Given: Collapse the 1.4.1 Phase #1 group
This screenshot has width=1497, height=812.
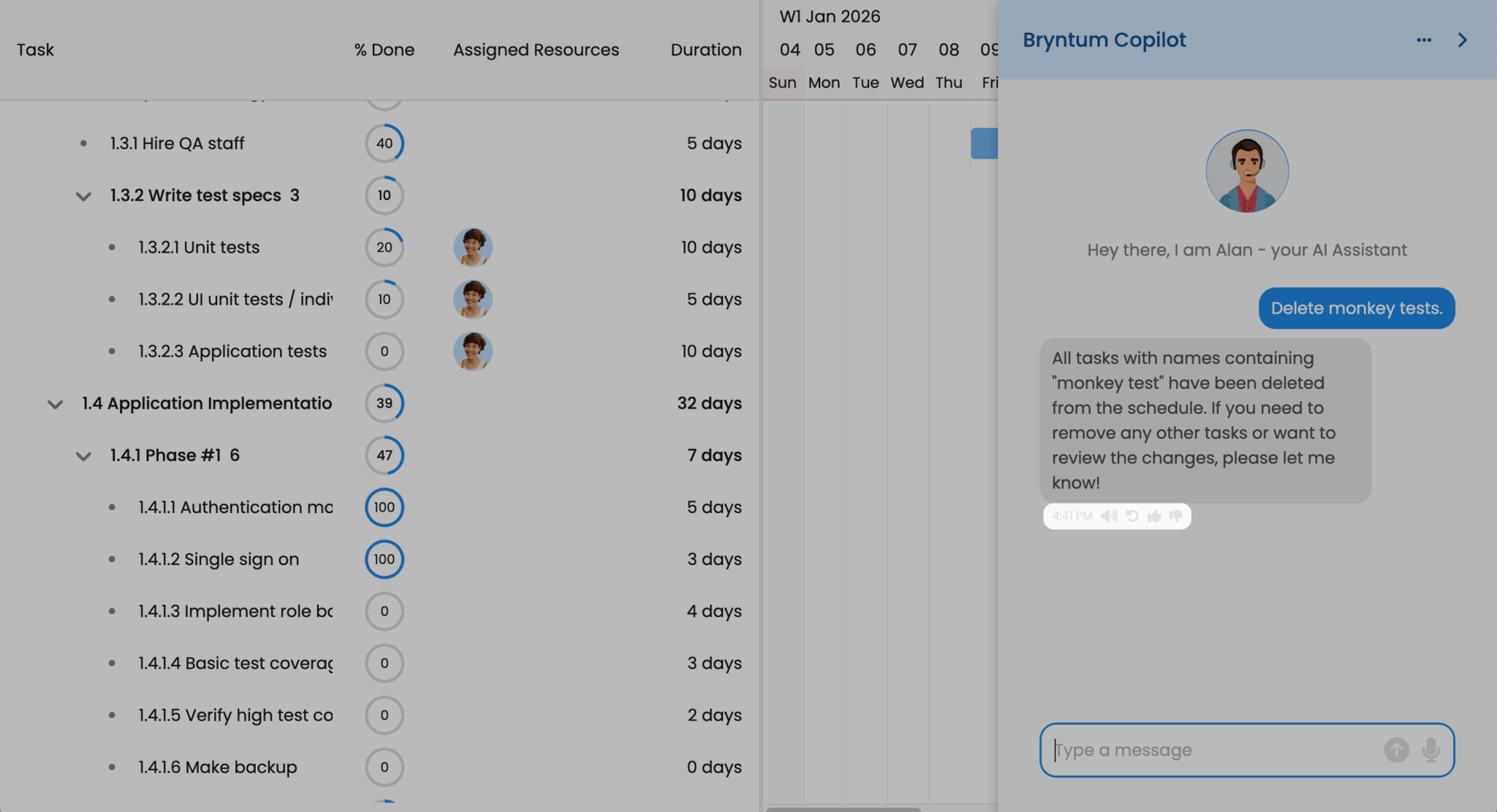Looking at the screenshot, I should [x=83, y=456].
